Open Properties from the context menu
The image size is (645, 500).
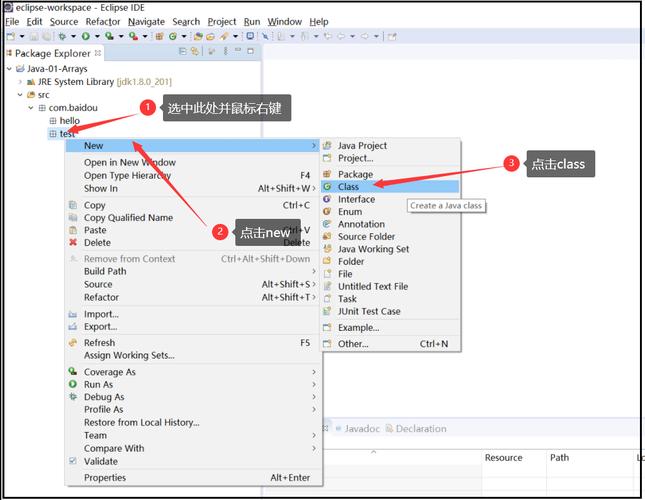[193, 478]
